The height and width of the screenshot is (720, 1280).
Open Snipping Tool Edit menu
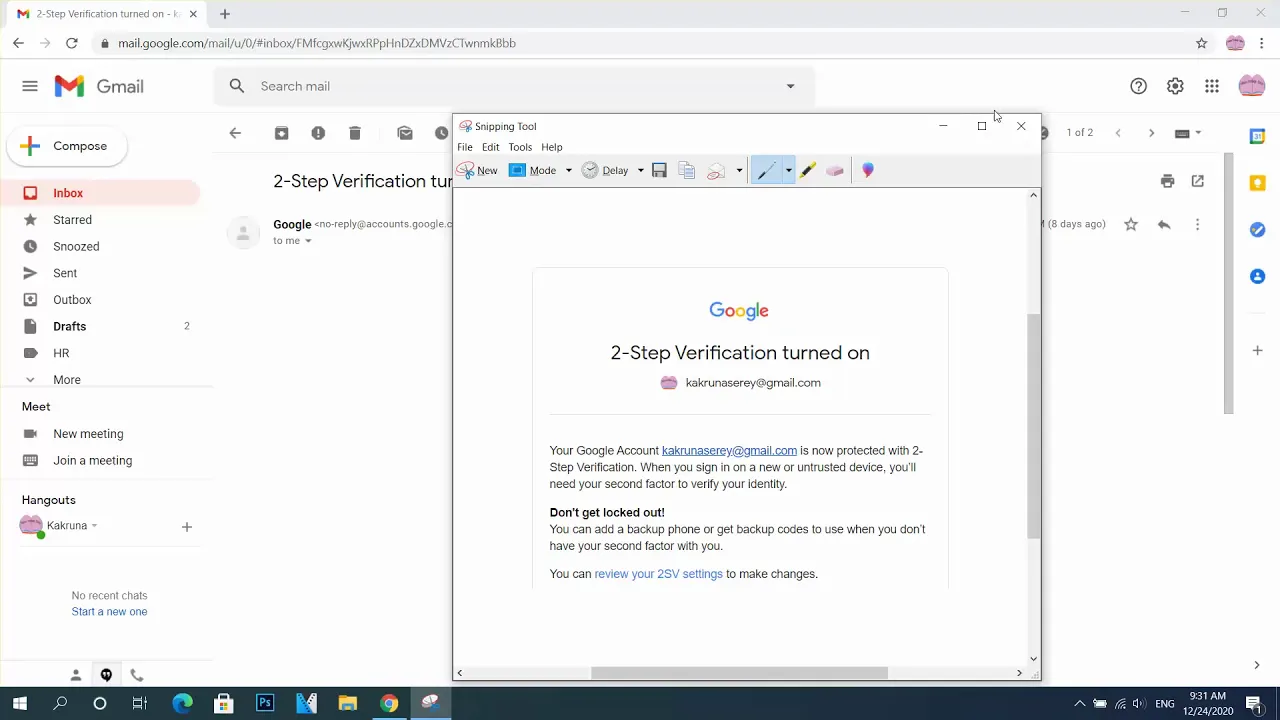pyautogui.click(x=490, y=147)
